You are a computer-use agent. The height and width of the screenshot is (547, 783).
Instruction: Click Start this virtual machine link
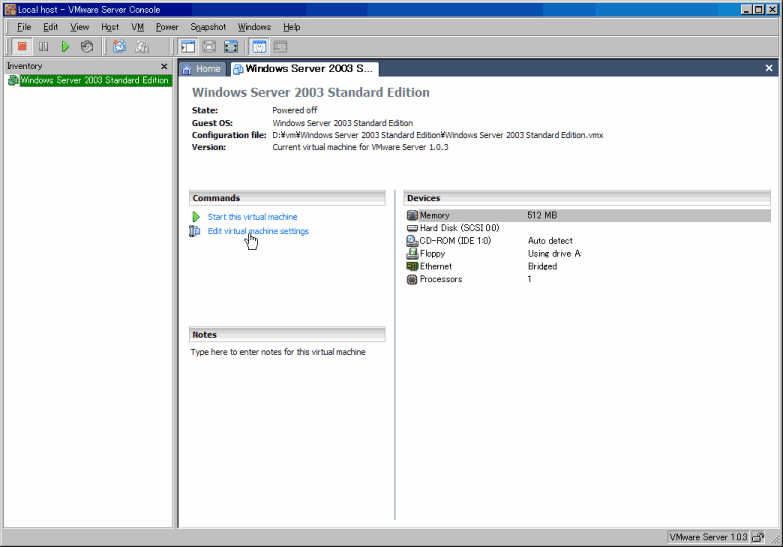(252, 217)
